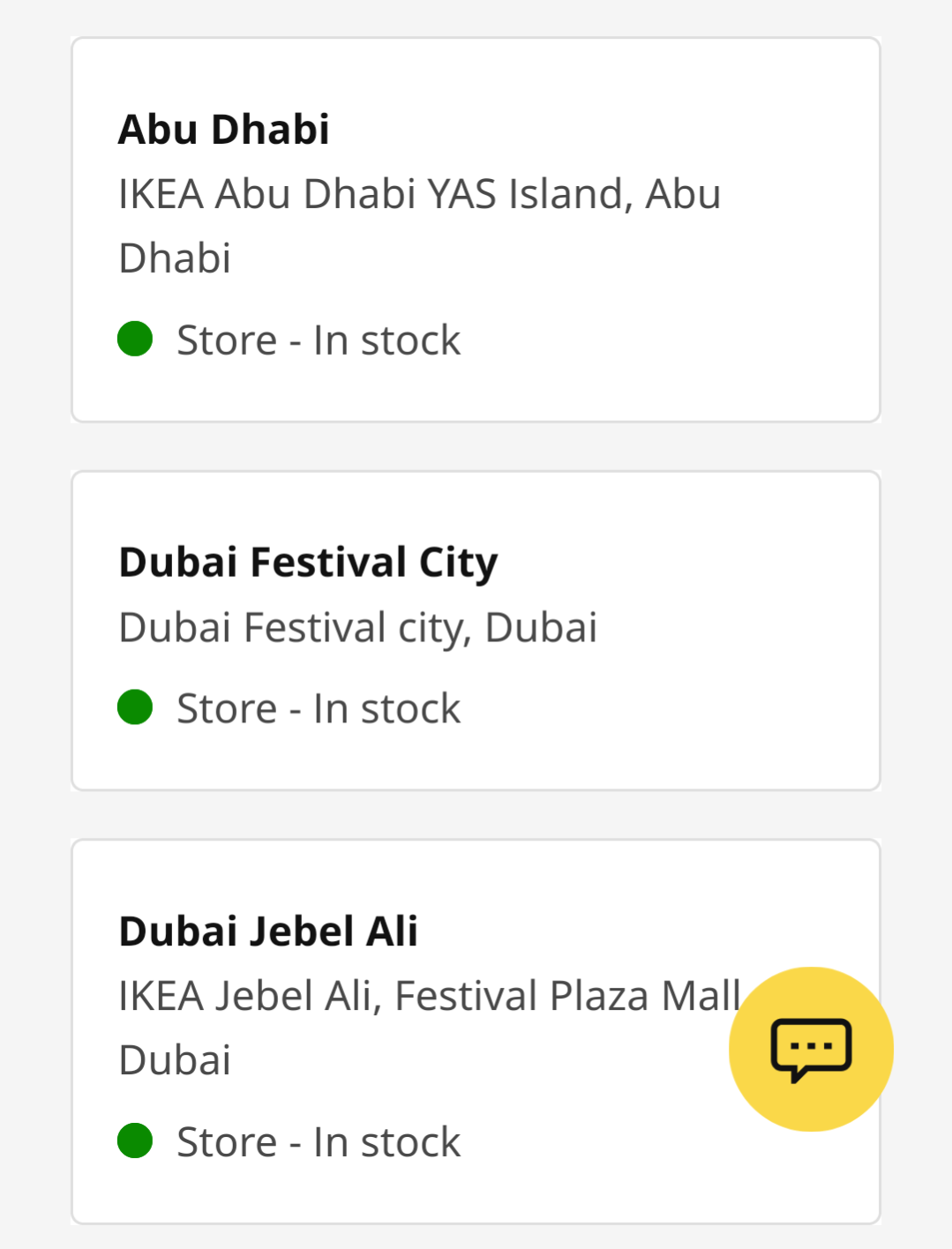Select the Dubai Jebel Ali store heading
This screenshot has height=1249, width=952.
[268, 931]
